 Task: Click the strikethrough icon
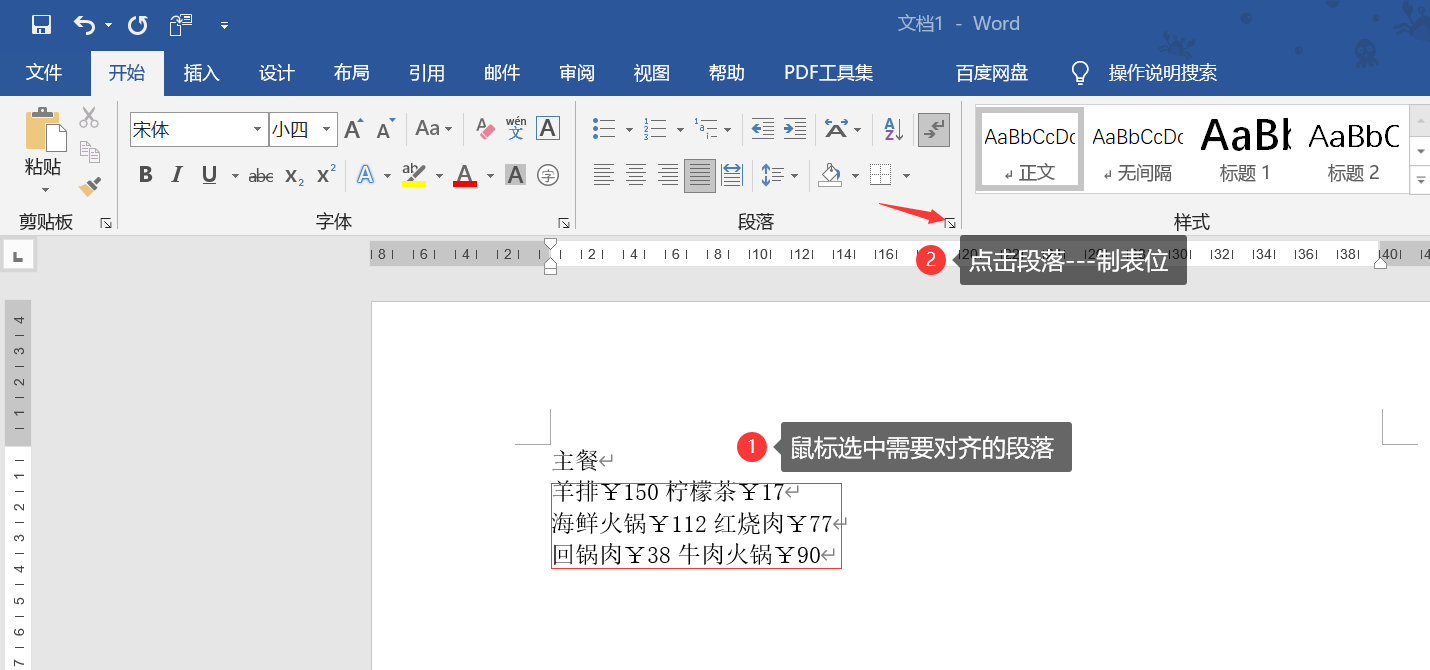click(259, 175)
